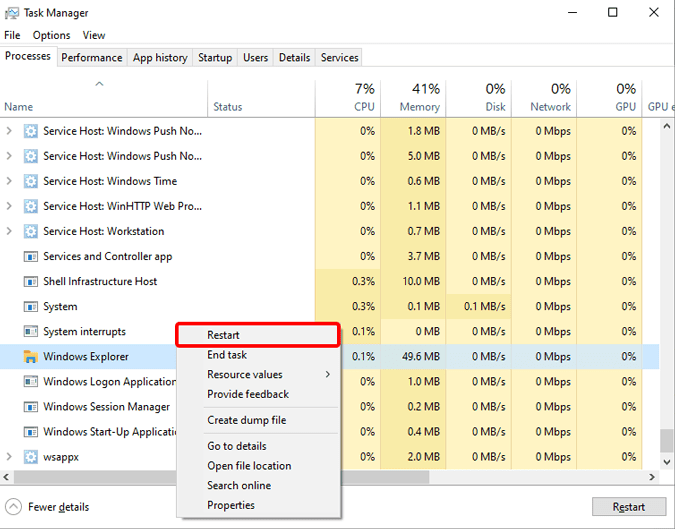Choose Create dump file option

[258, 420]
